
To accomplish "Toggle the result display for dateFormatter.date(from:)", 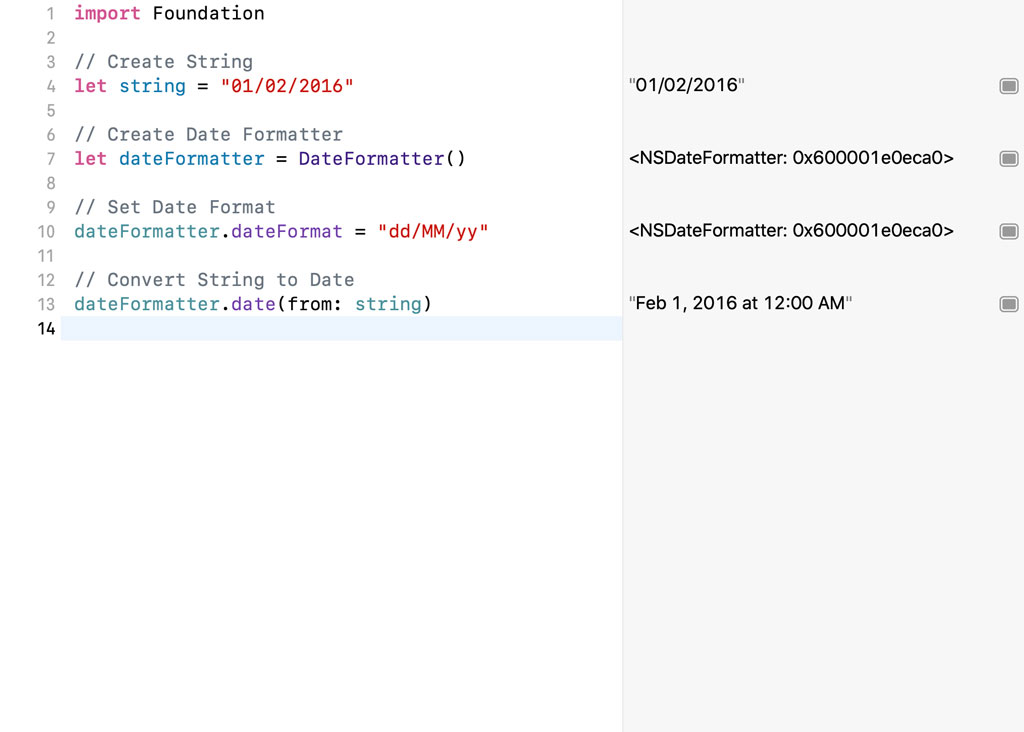I will coord(1009,304).
